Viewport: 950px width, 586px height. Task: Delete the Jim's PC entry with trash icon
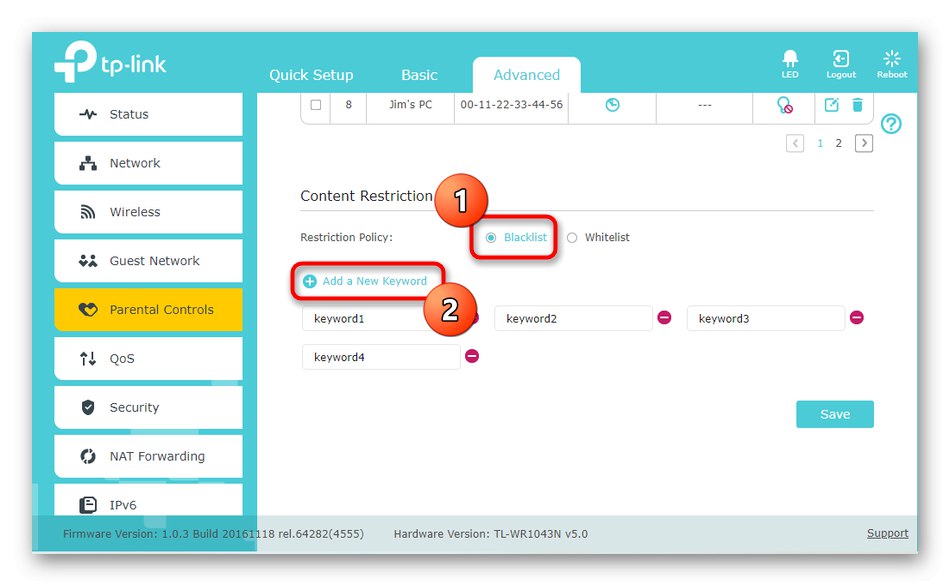(857, 105)
